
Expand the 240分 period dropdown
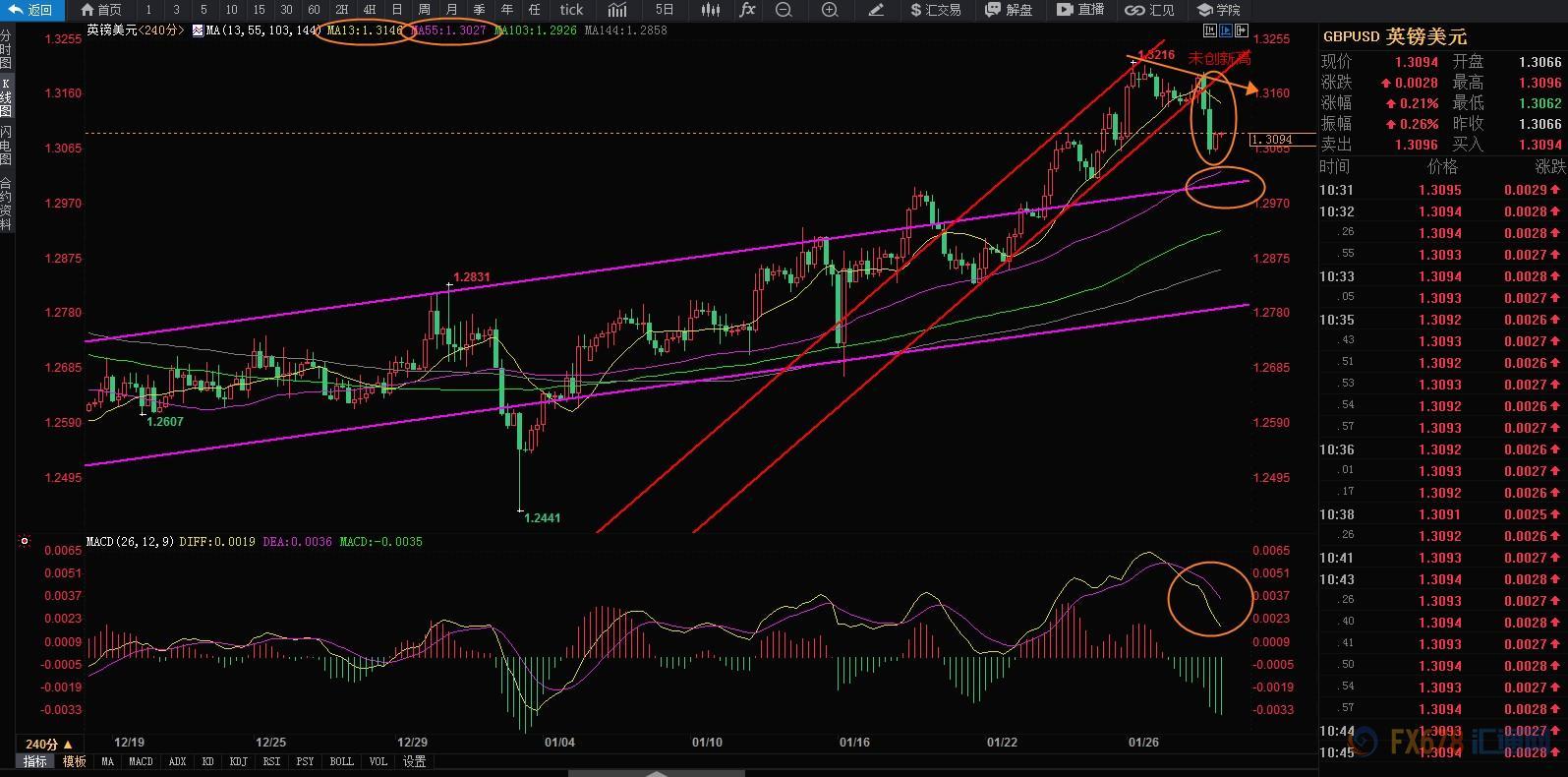pos(49,745)
